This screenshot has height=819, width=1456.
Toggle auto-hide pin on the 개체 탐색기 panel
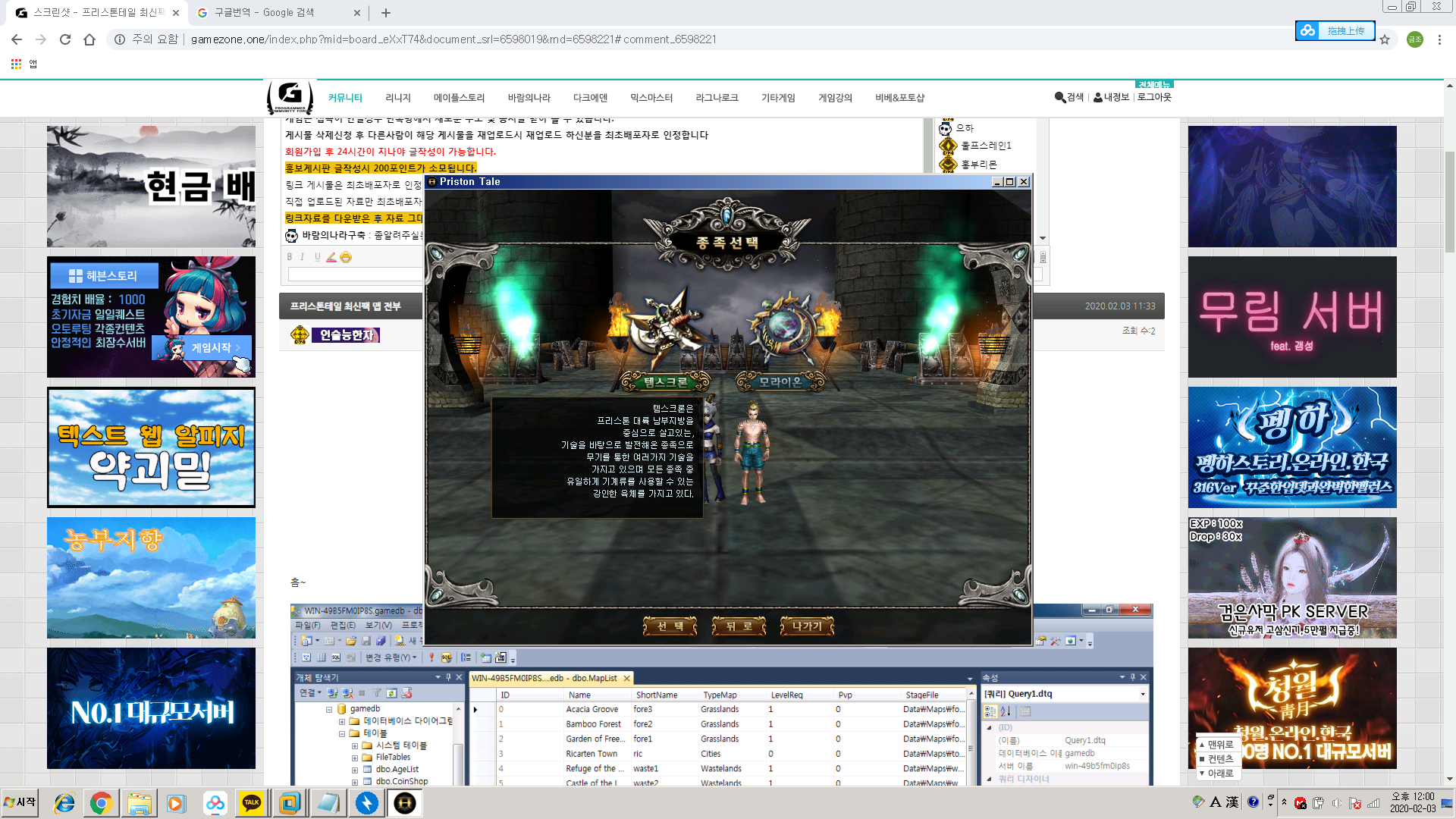[x=448, y=677]
